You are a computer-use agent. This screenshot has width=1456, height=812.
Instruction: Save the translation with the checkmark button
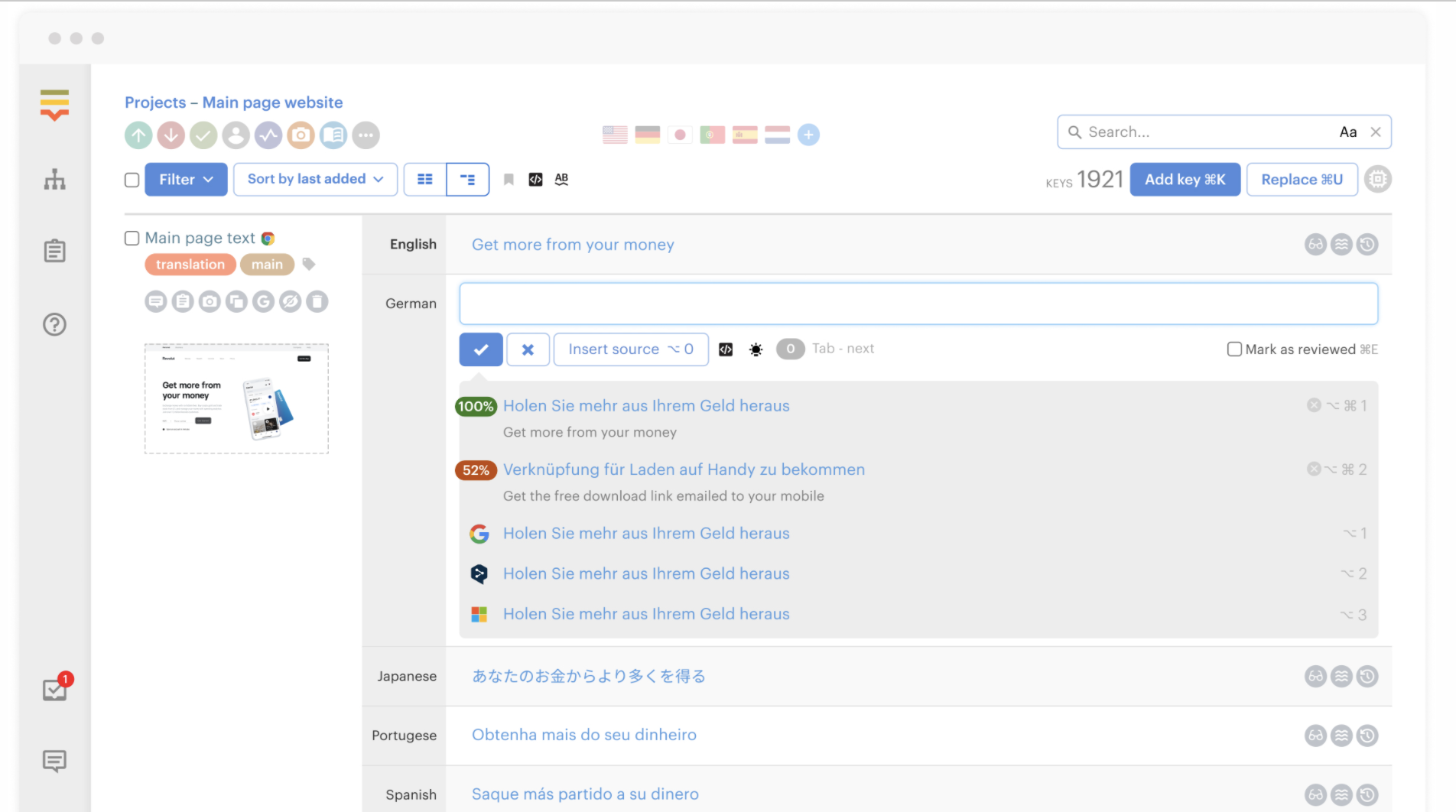[481, 349]
